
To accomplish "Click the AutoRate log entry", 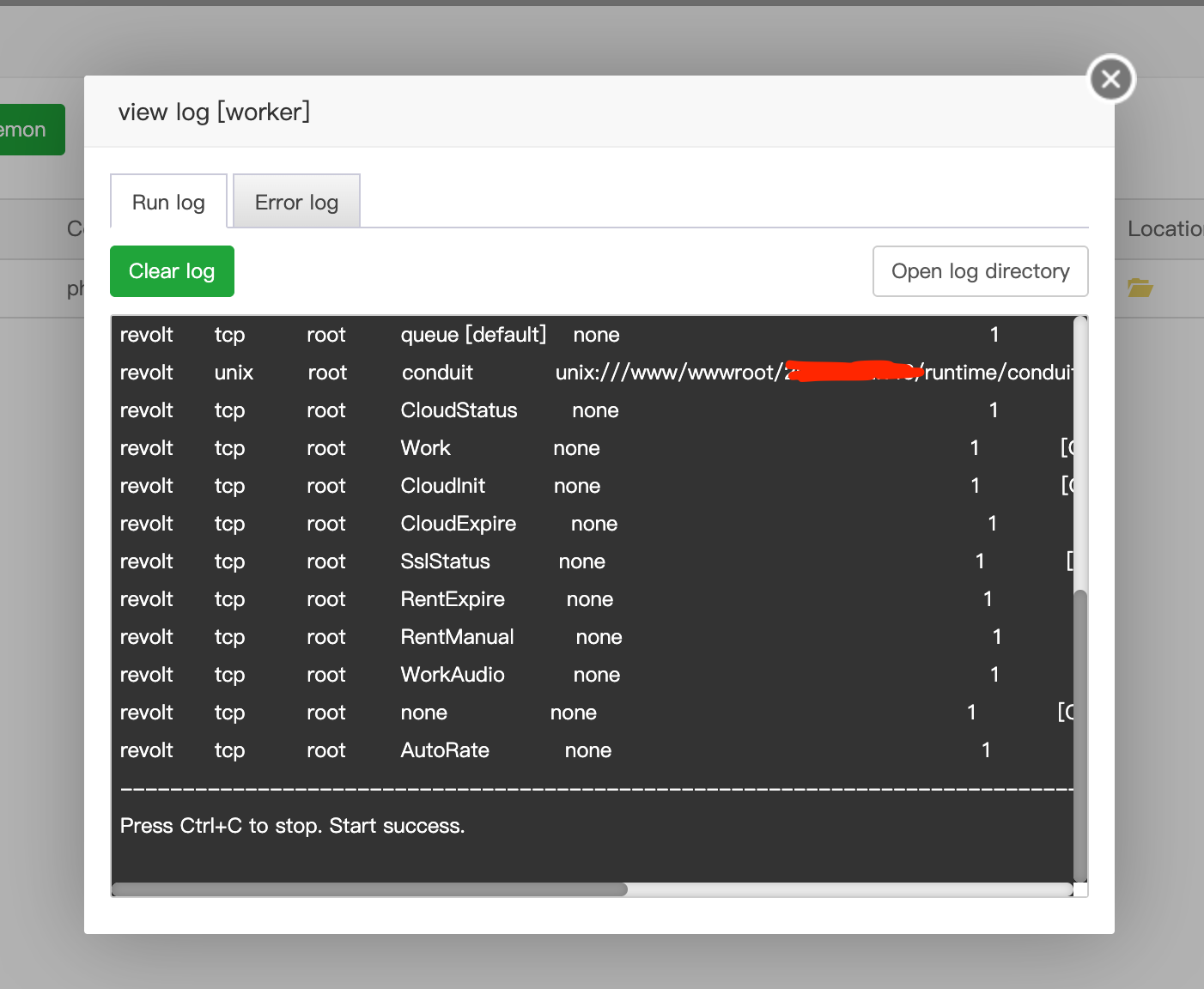I will point(445,750).
